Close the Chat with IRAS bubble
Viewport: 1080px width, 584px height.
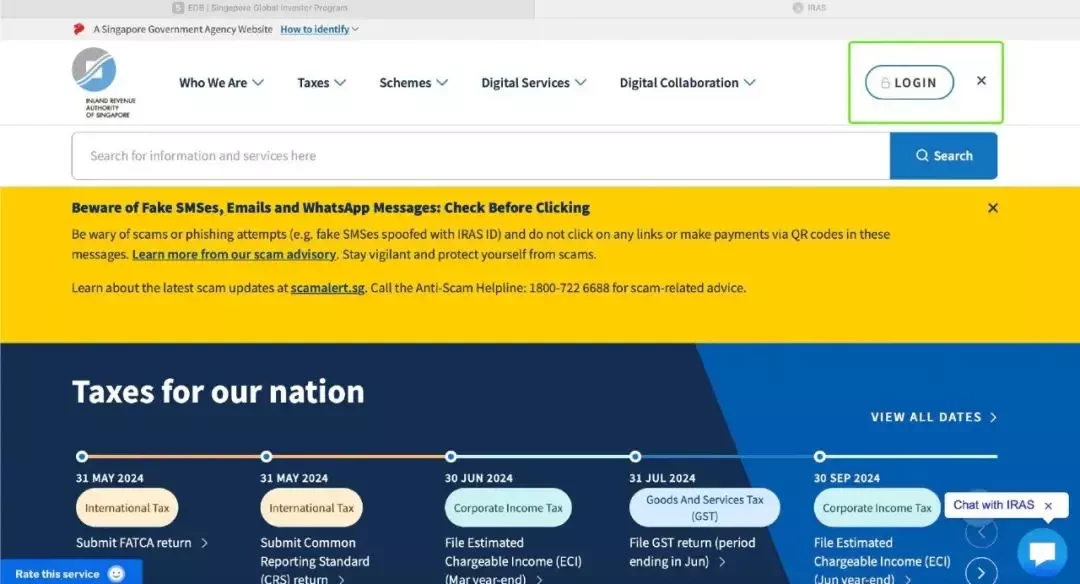(1048, 505)
